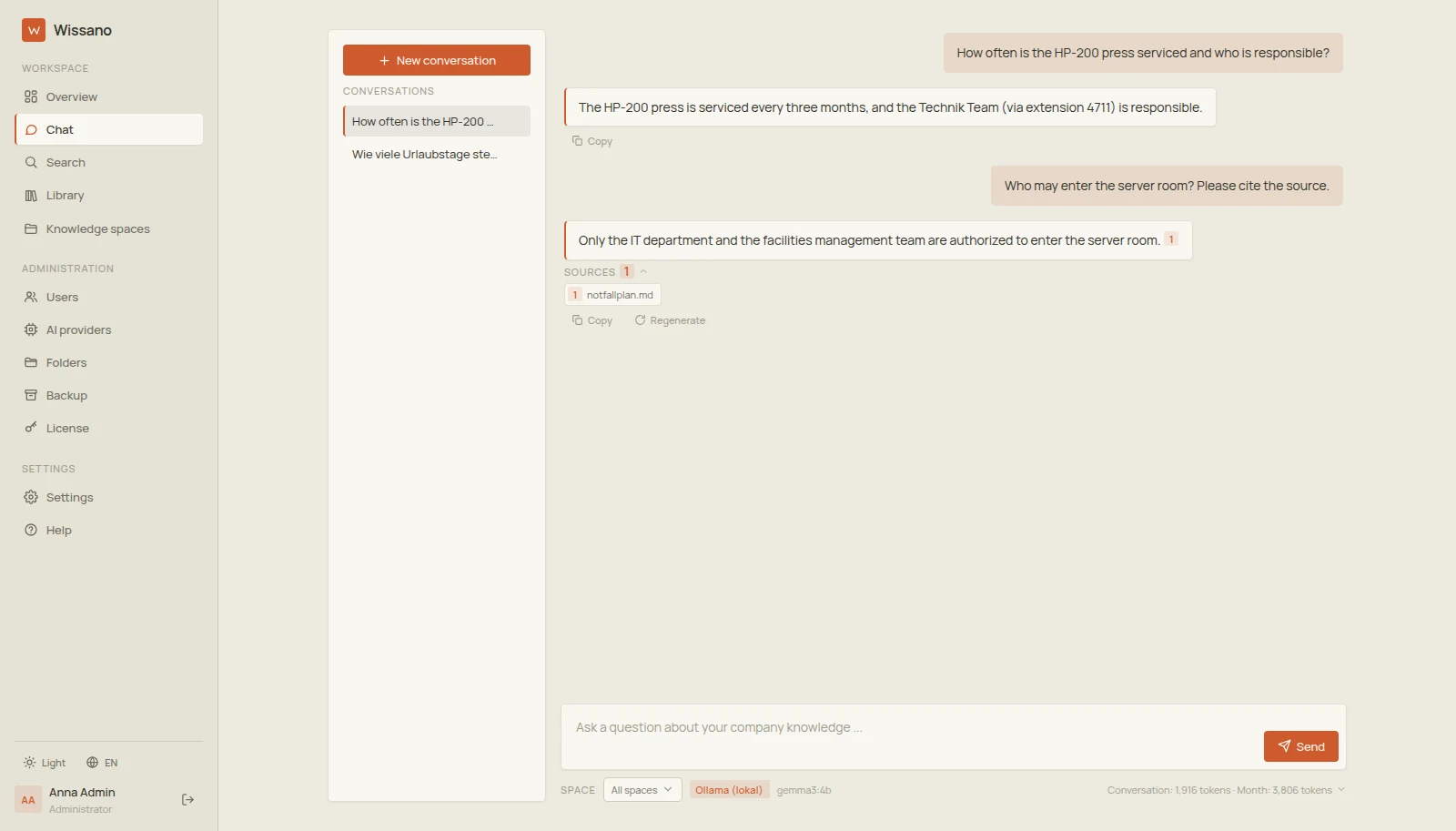Open the 'Wie viele Urlaubstage' conversation
This screenshot has width=1456, height=831.
click(437, 154)
